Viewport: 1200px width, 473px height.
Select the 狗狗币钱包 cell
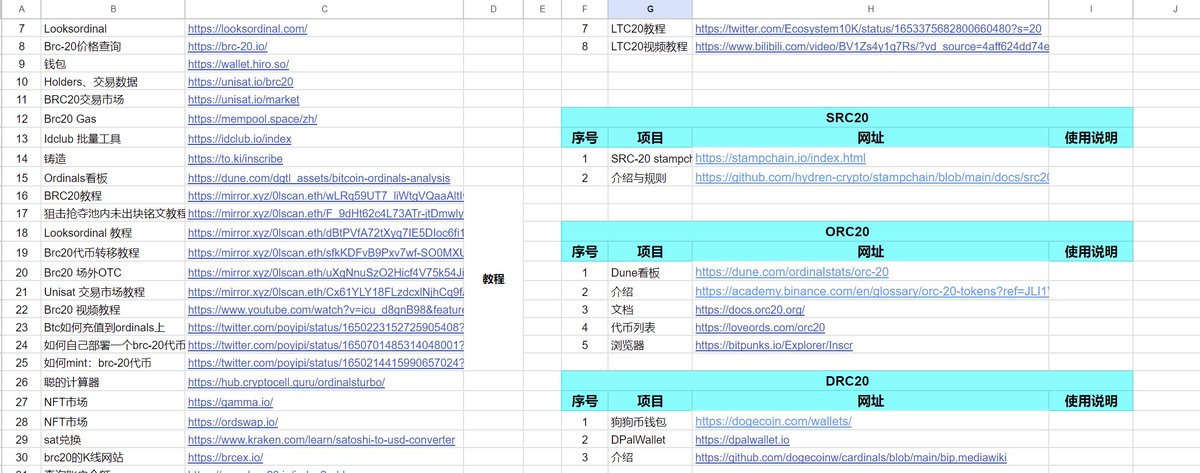(650, 422)
